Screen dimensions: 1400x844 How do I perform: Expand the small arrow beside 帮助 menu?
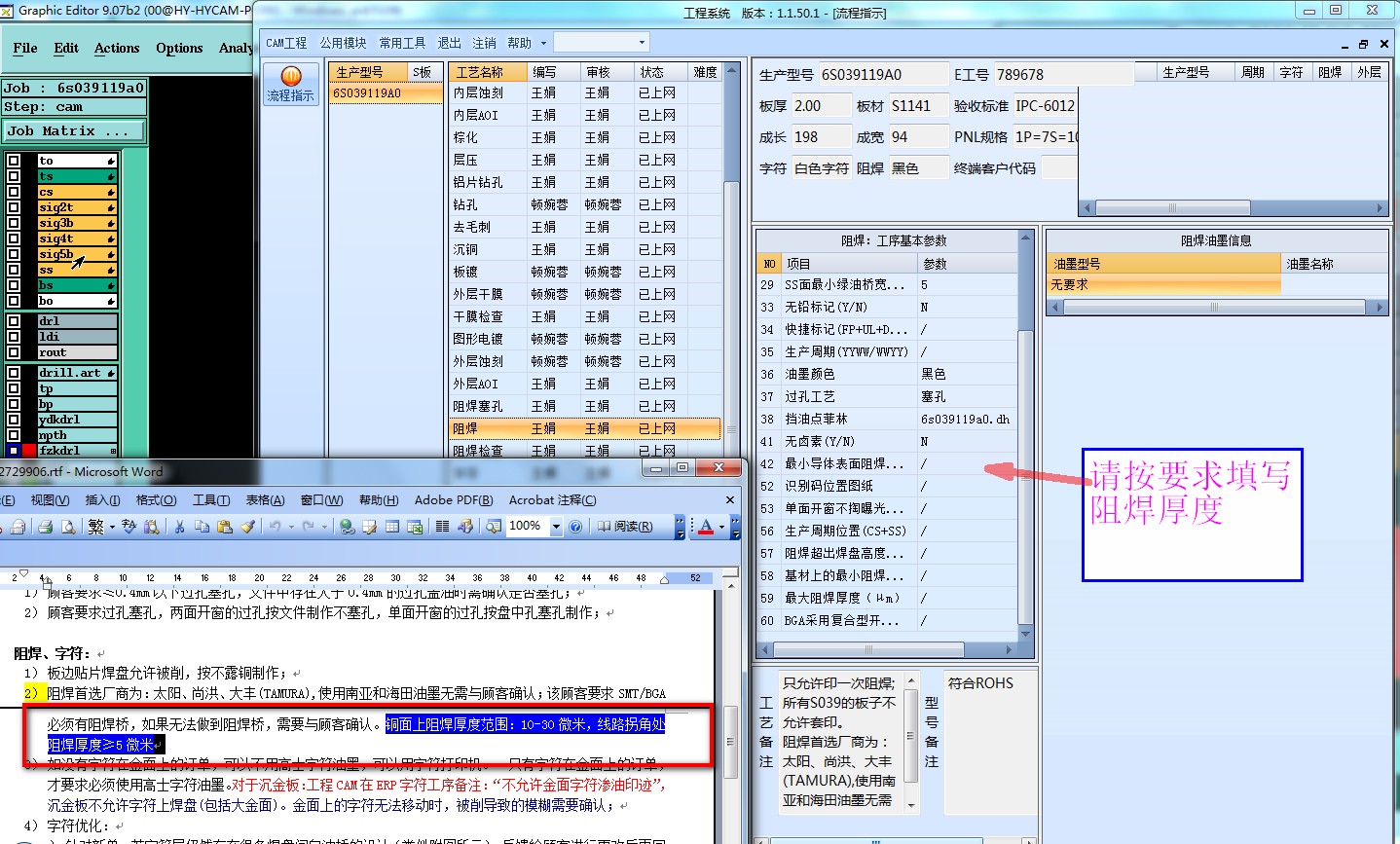point(543,43)
